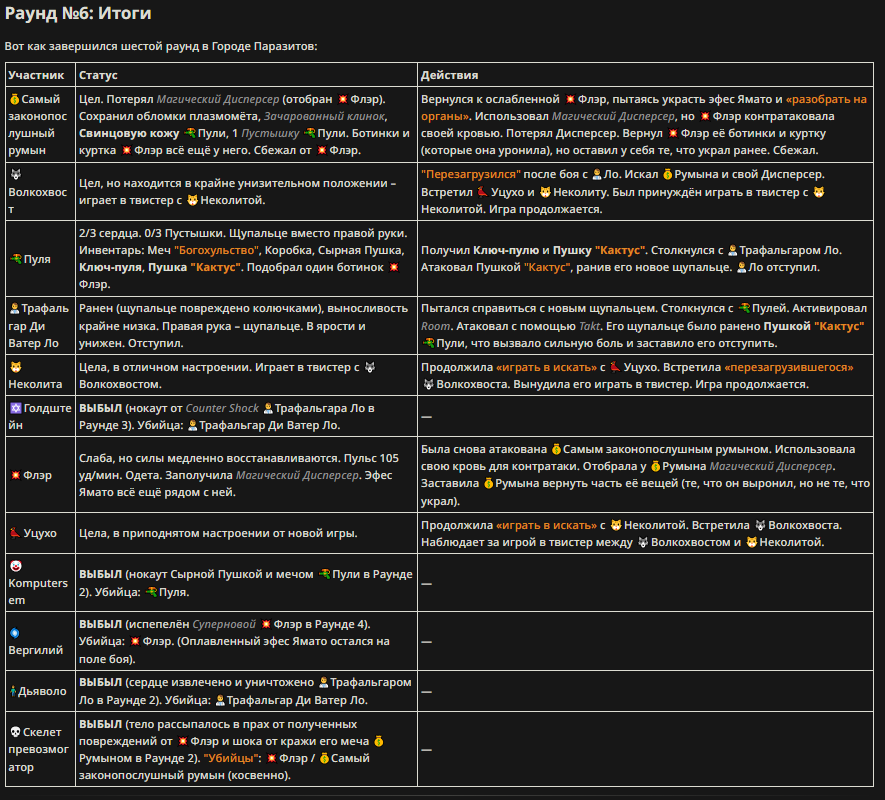The width and height of the screenshot is (885, 800).
Task: Click the Статус column header
Action: (x=98, y=75)
